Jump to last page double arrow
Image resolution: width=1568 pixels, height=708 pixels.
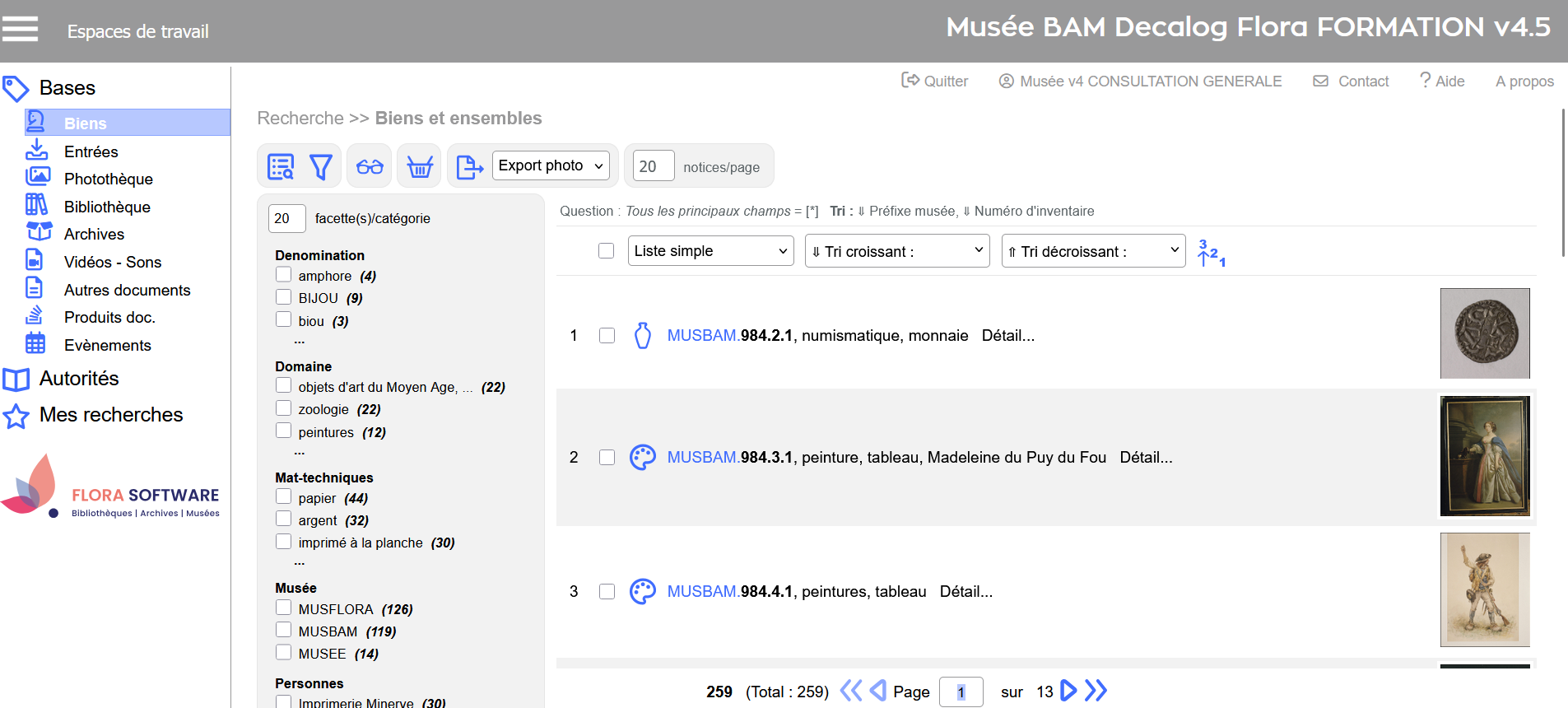(x=1096, y=691)
